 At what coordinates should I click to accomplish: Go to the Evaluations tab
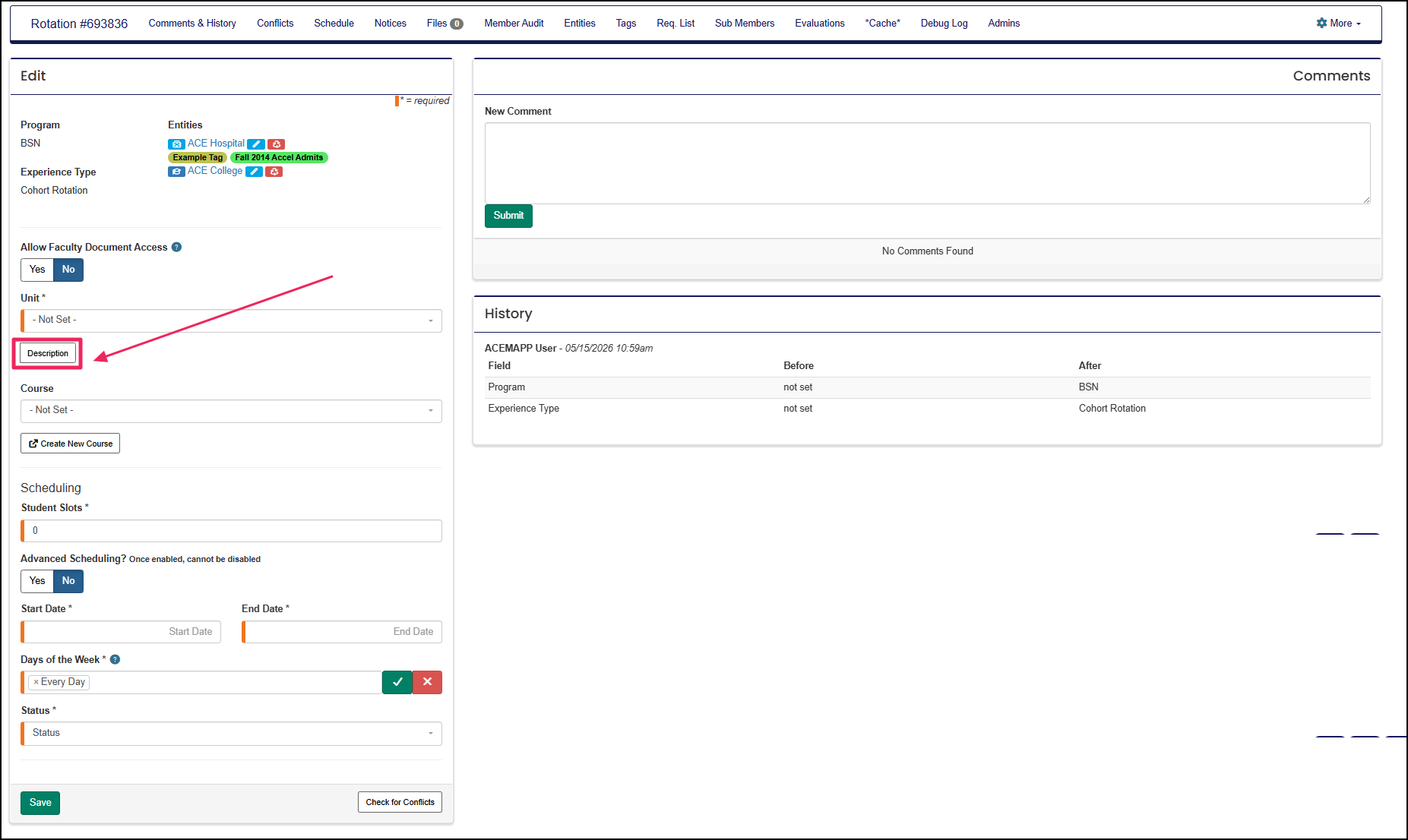(820, 23)
